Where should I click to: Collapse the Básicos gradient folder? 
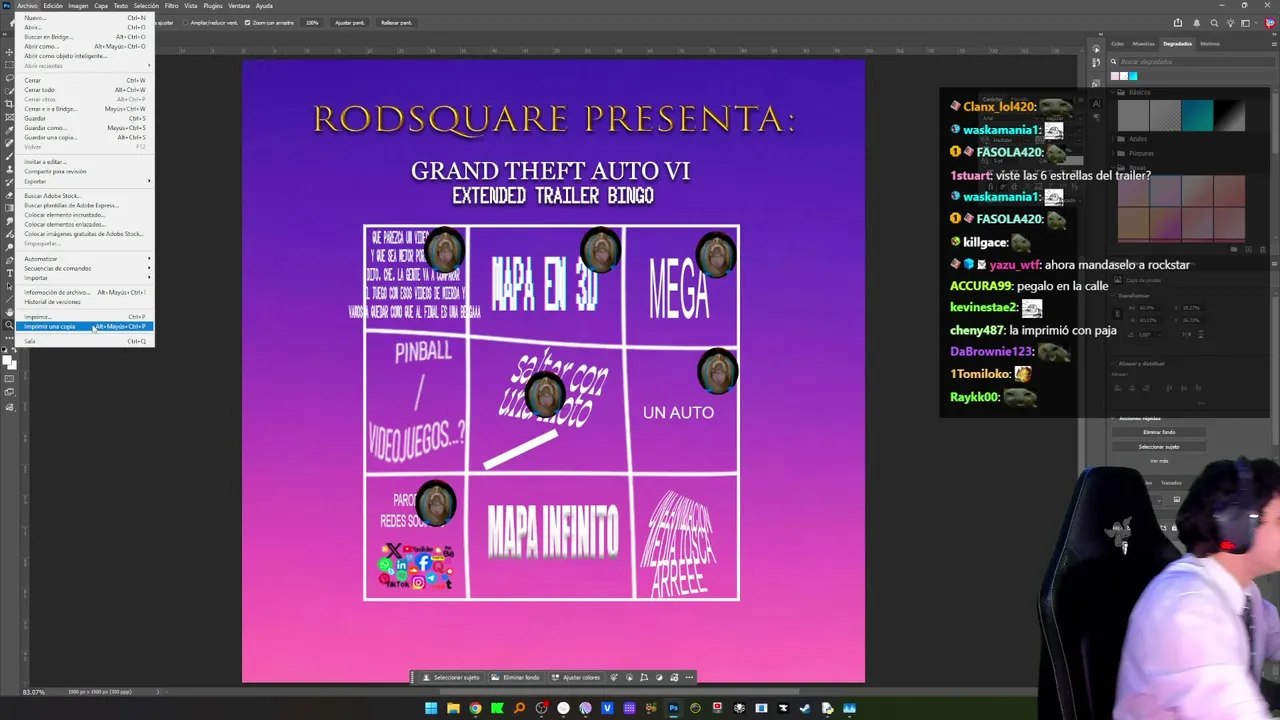tap(1113, 92)
